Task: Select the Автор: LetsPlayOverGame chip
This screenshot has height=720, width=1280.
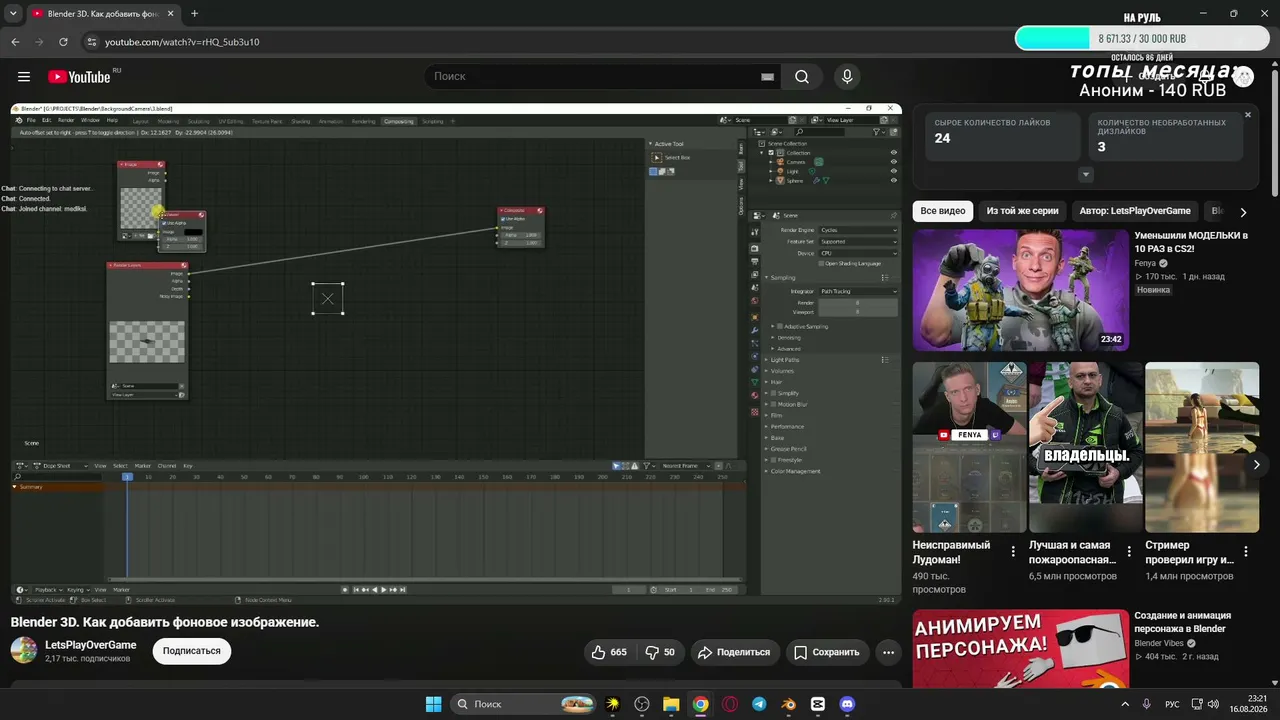Action: 1135,211
